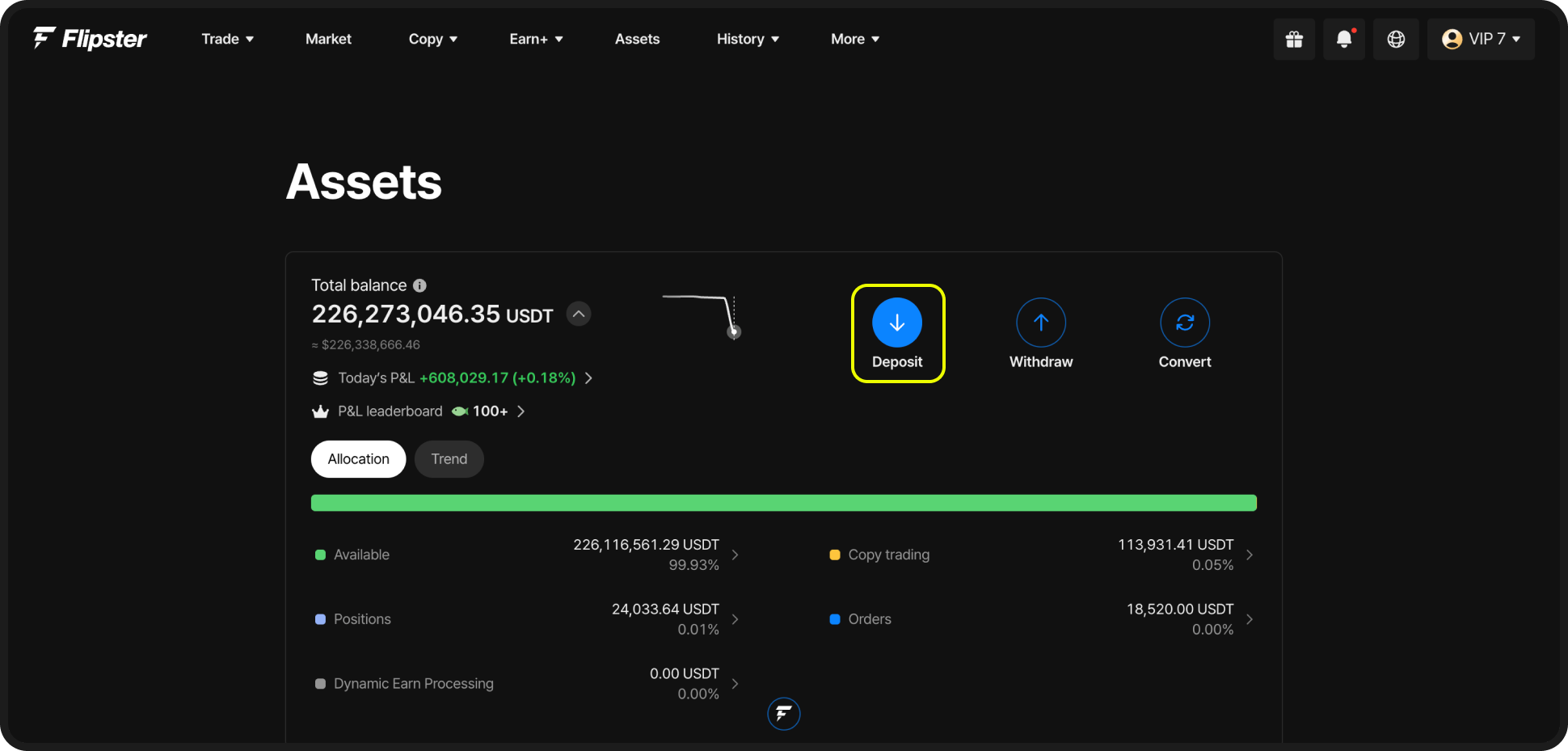Click the yellow Copy trading color dot
The image size is (1568, 751).
tap(835, 555)
